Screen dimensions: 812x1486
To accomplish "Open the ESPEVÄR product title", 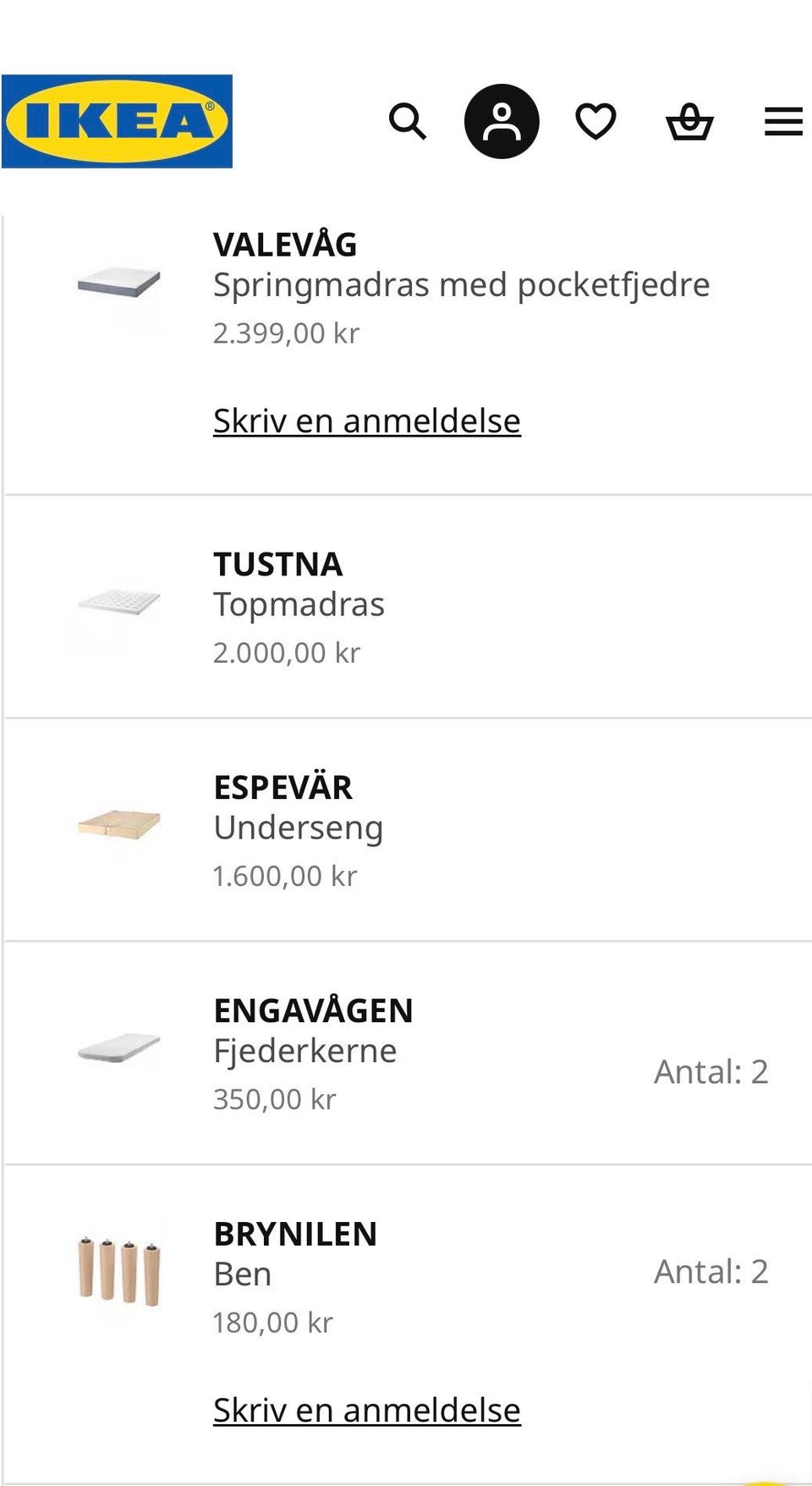I will 283,788.
